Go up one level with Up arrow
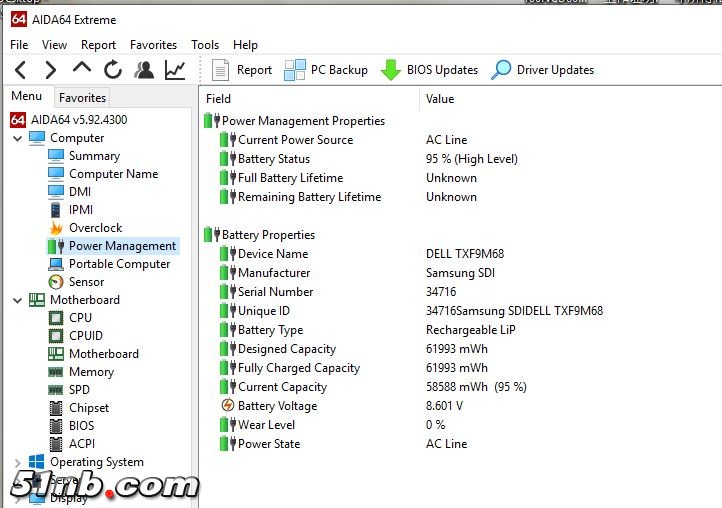 pyautogui.click(x=82, y=69)
